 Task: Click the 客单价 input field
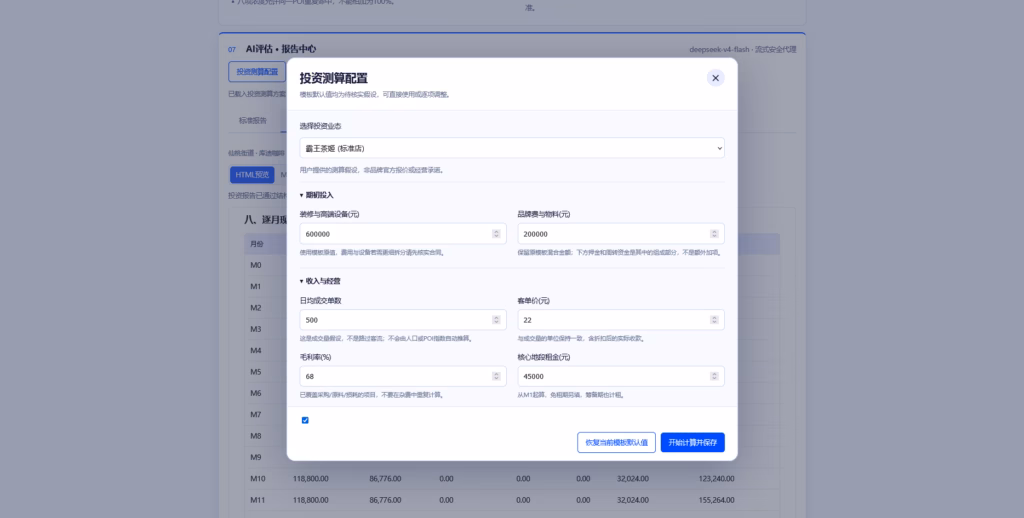[x=621, y=320]
